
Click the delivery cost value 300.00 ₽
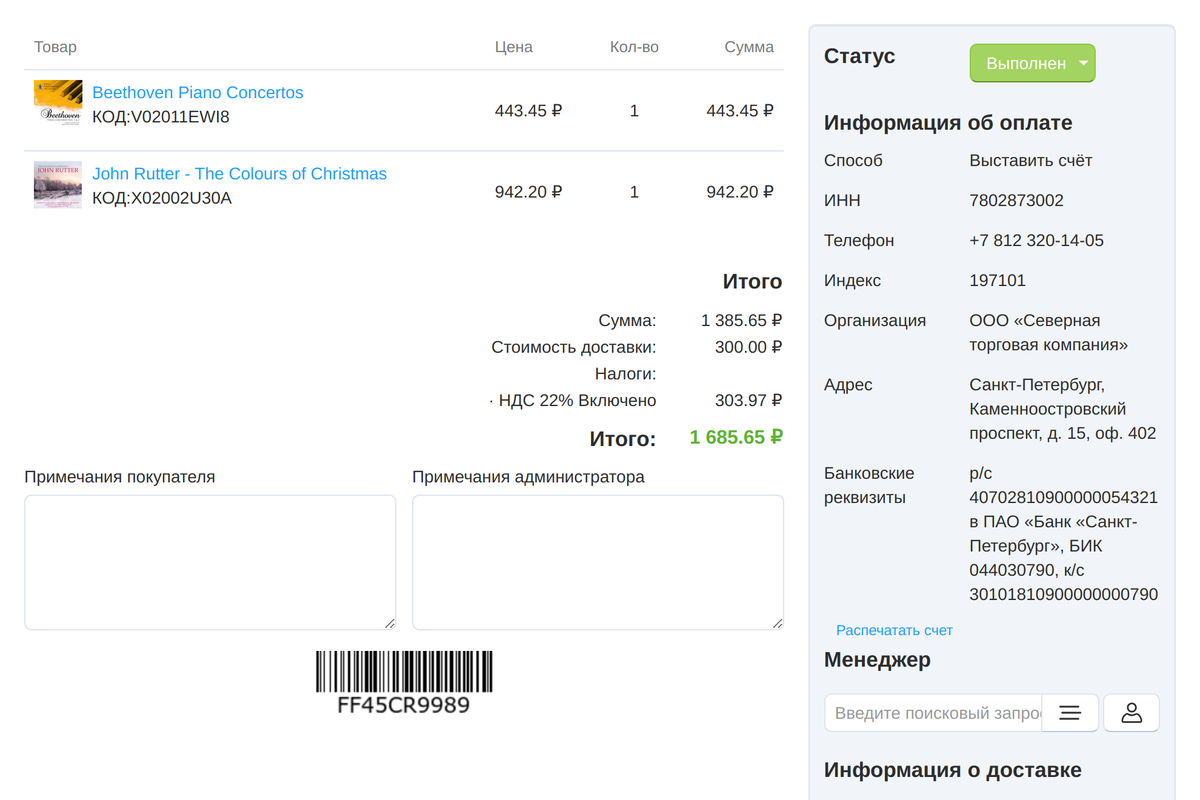(x=748, y=347)
